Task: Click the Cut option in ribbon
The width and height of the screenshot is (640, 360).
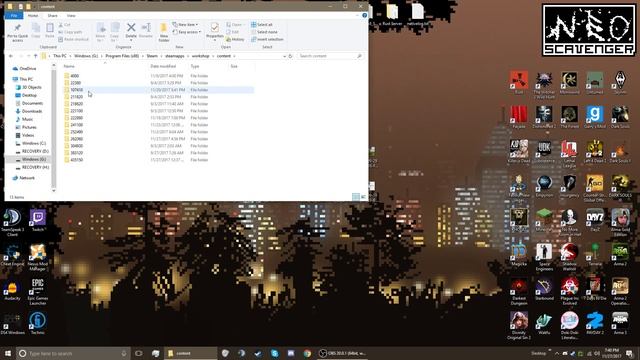Action: pos(64,24)
